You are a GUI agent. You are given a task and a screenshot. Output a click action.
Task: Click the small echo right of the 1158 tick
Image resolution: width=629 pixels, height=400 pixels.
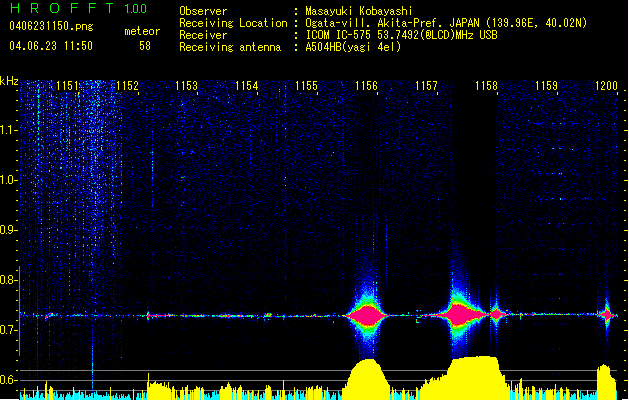point(497,314)
